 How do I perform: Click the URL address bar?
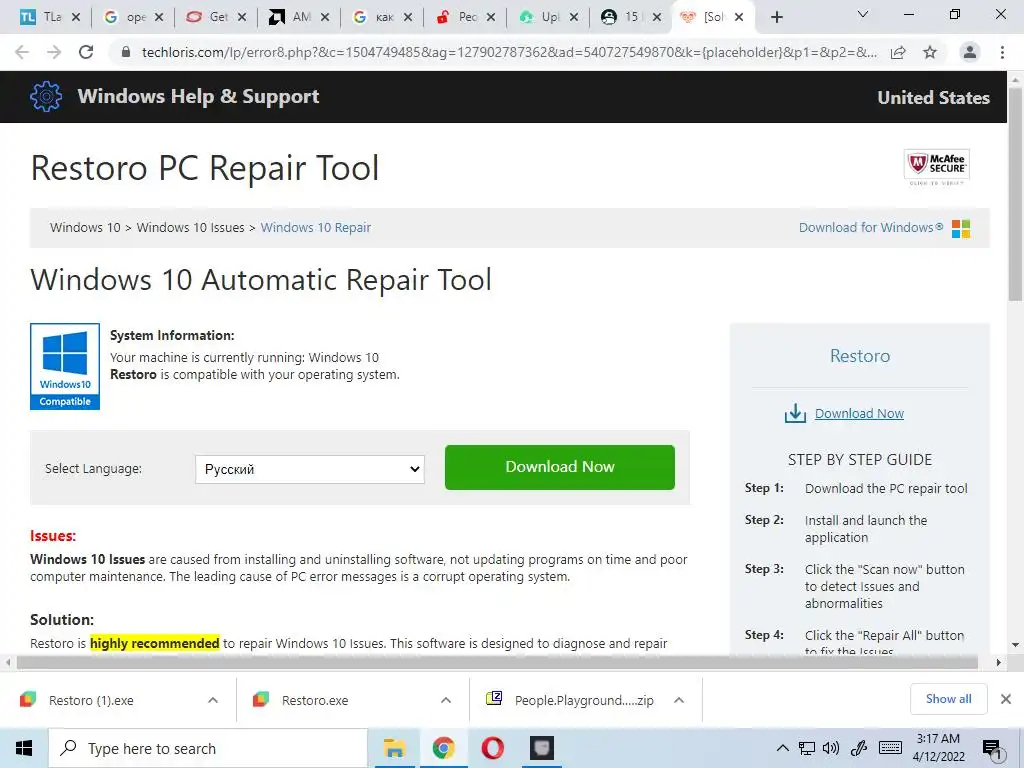tap(509, 52)
